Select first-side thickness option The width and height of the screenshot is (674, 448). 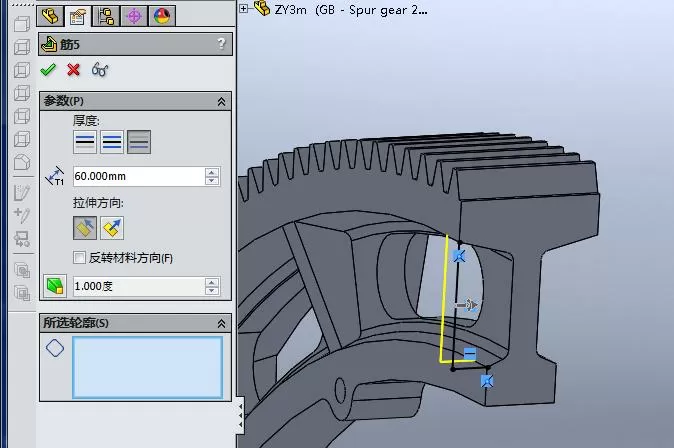85,142
